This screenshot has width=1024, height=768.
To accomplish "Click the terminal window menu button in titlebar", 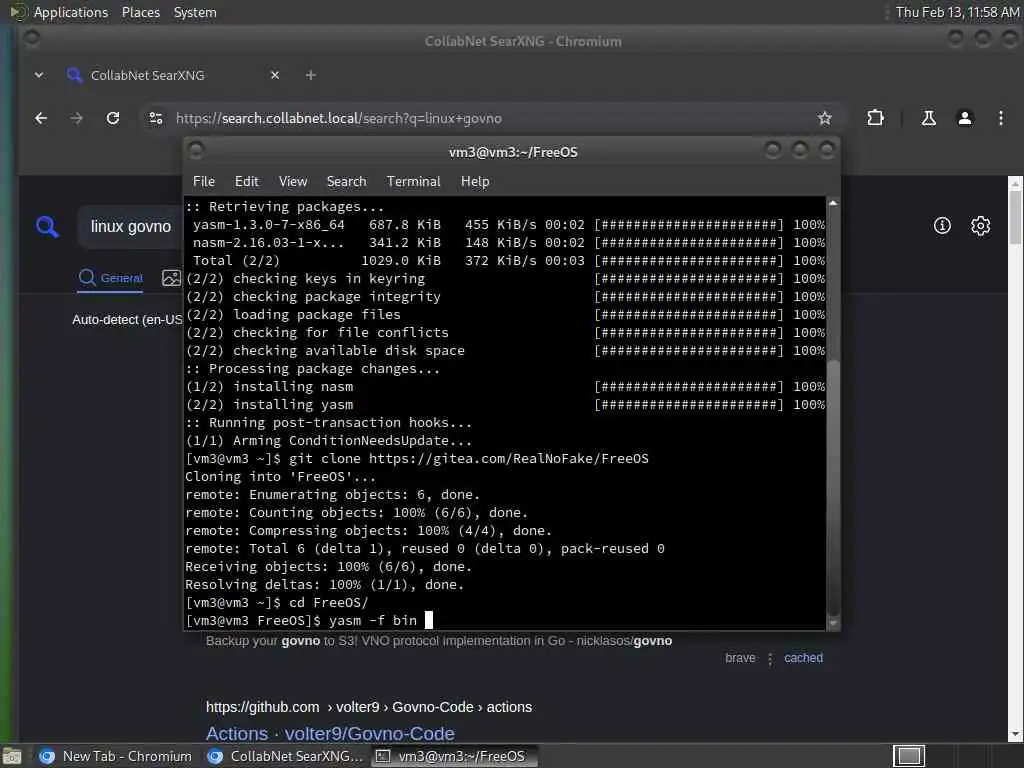I will coord(196,151).
